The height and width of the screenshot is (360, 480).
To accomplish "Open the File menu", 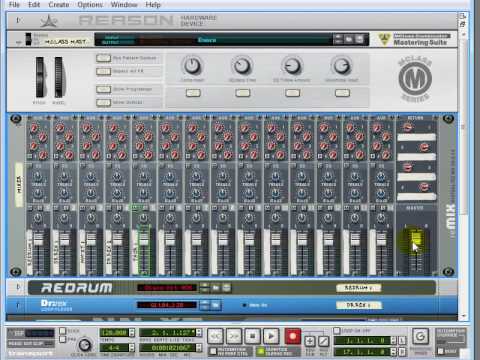I will tap(14, 5).
